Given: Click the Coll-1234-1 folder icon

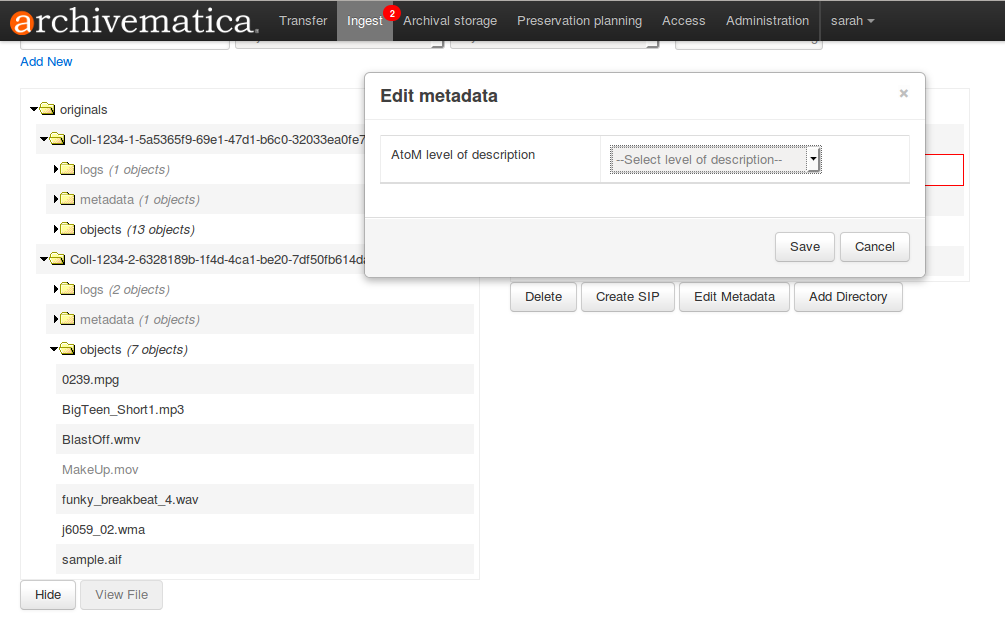Looking at the screenshot, I should tap(57, 139).
